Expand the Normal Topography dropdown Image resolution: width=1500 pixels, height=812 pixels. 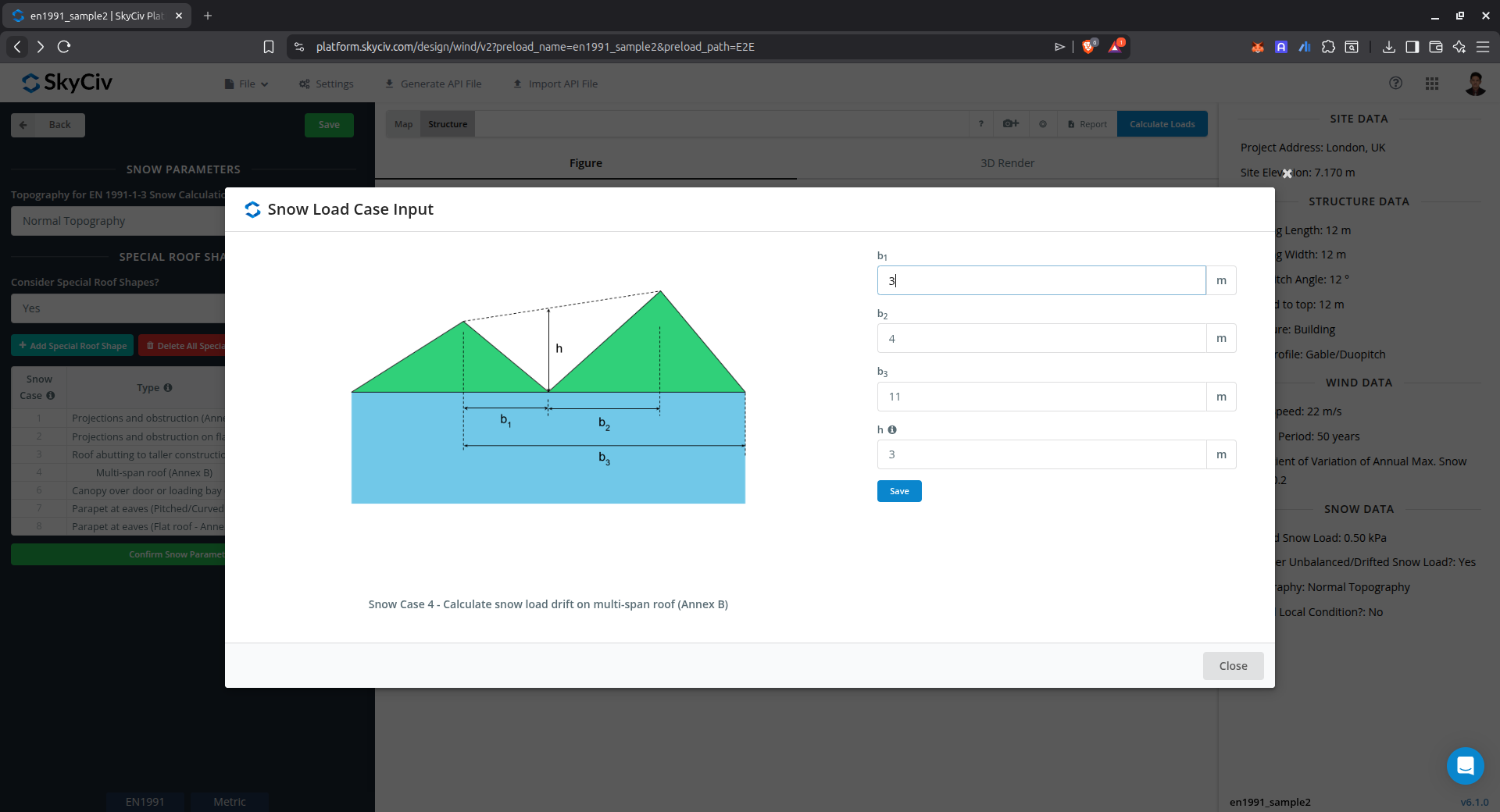(x=117, y=221)
